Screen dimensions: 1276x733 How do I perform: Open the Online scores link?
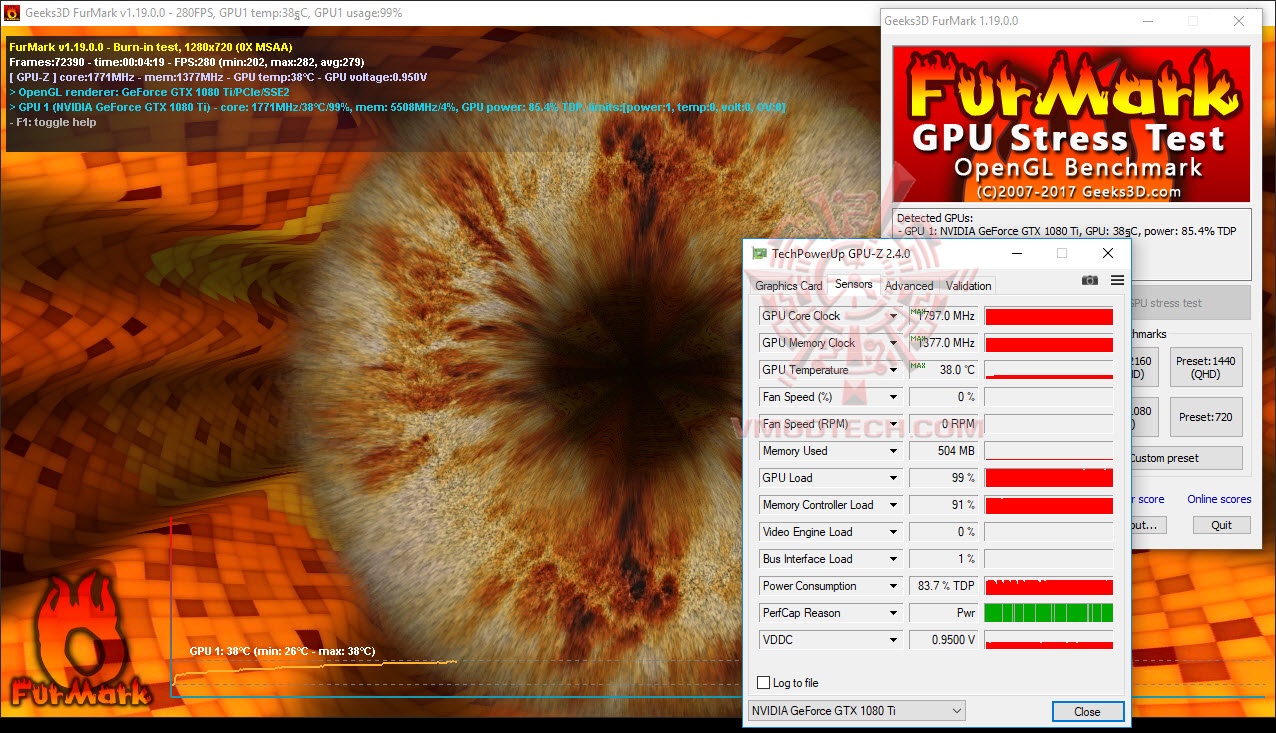click(1219, 499)
